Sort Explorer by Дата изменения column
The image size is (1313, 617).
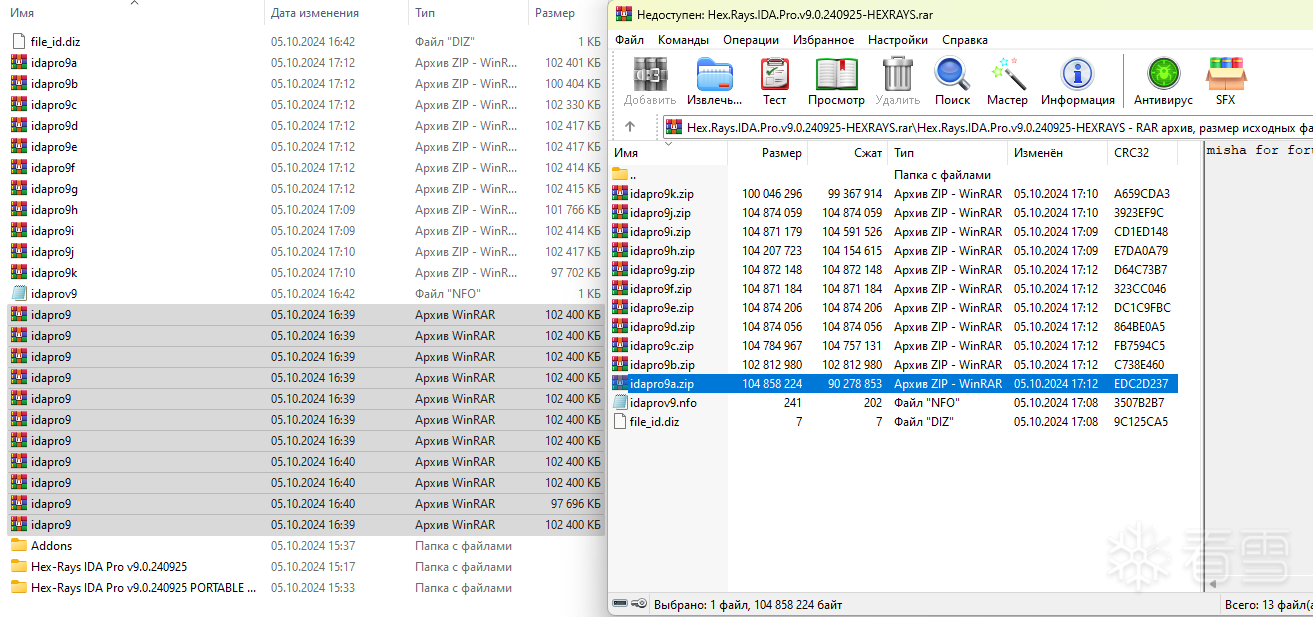(x=314, y=13)
